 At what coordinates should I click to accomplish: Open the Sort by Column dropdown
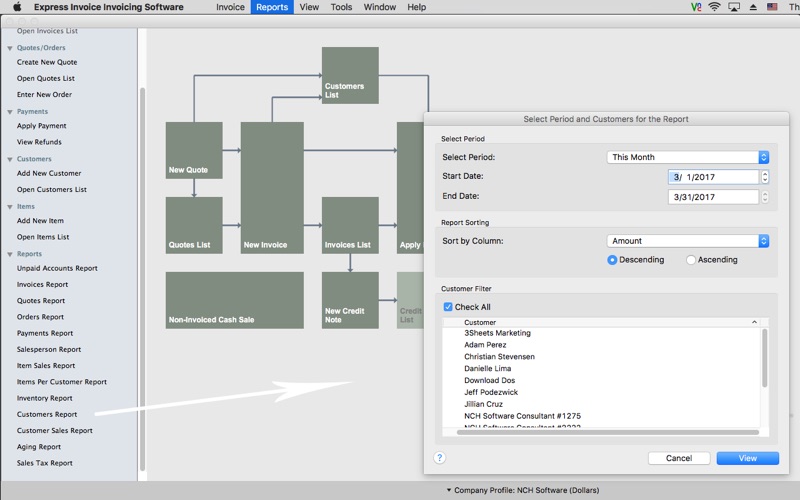click(688, 241)
